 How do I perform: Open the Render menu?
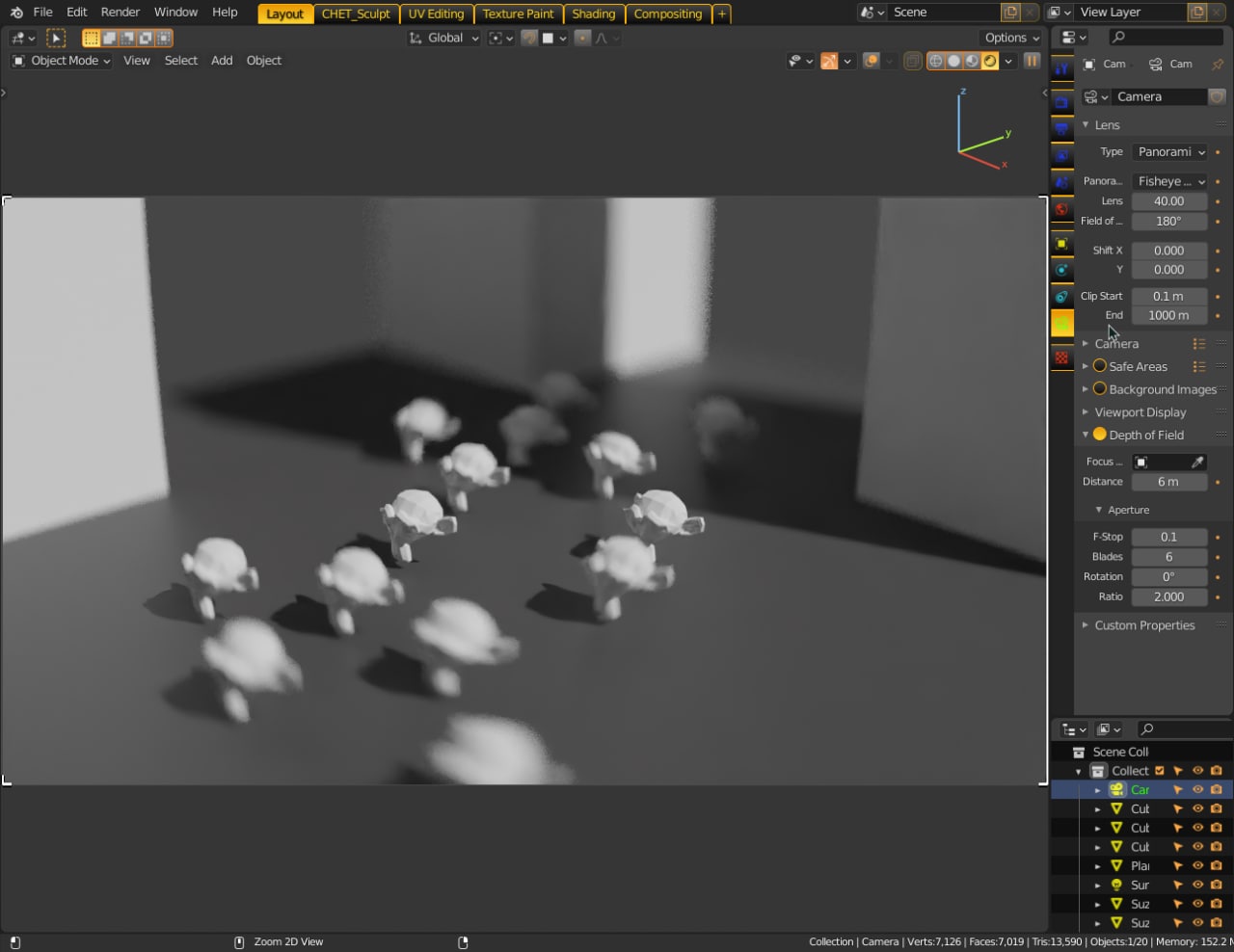[121, 13]
